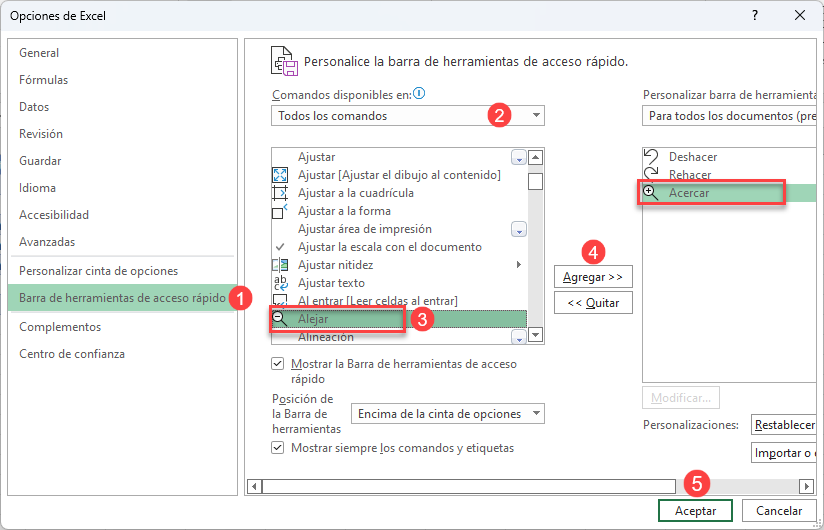Confirm with the Aceptar button
This screenshot has height=530, width=824.
point(695,511)
